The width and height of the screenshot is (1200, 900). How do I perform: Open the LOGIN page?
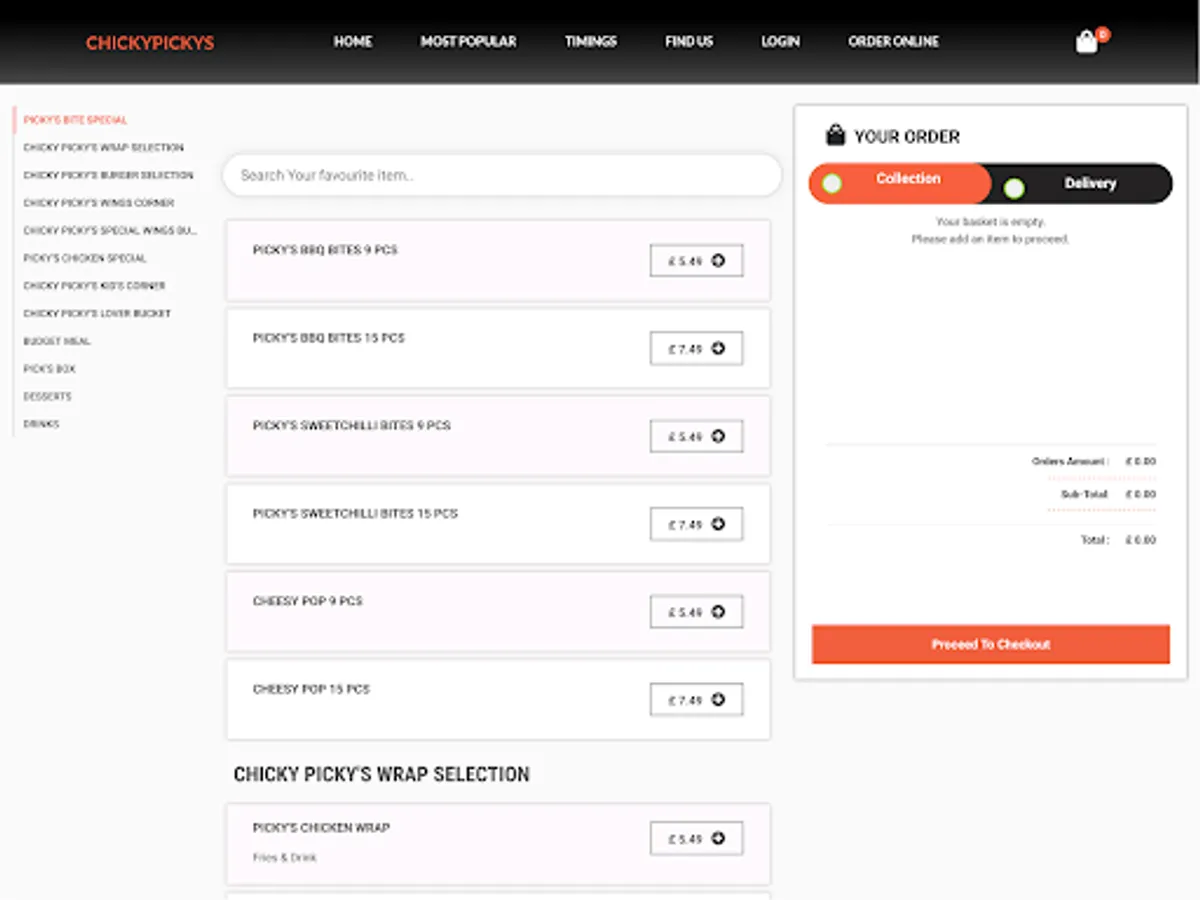pyautogui.click(x=780, y=41)
